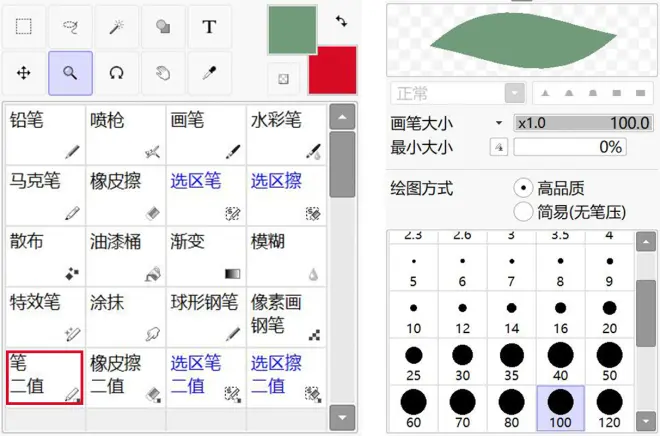The image size is (660, 436).
Task: Choose the 特效笔 effect pen
Action: pos(45,316)
